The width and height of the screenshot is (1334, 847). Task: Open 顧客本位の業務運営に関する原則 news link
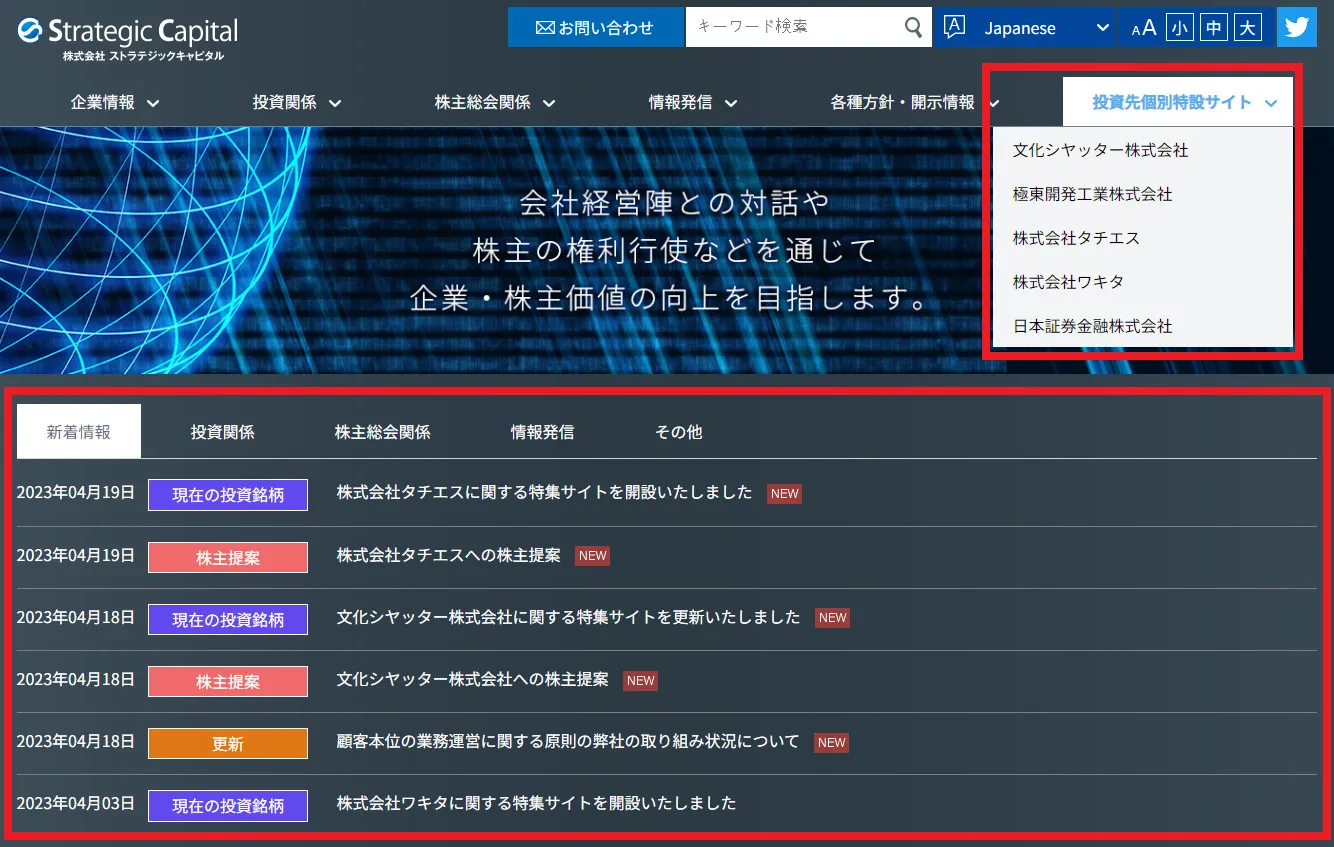pos(568,741)
